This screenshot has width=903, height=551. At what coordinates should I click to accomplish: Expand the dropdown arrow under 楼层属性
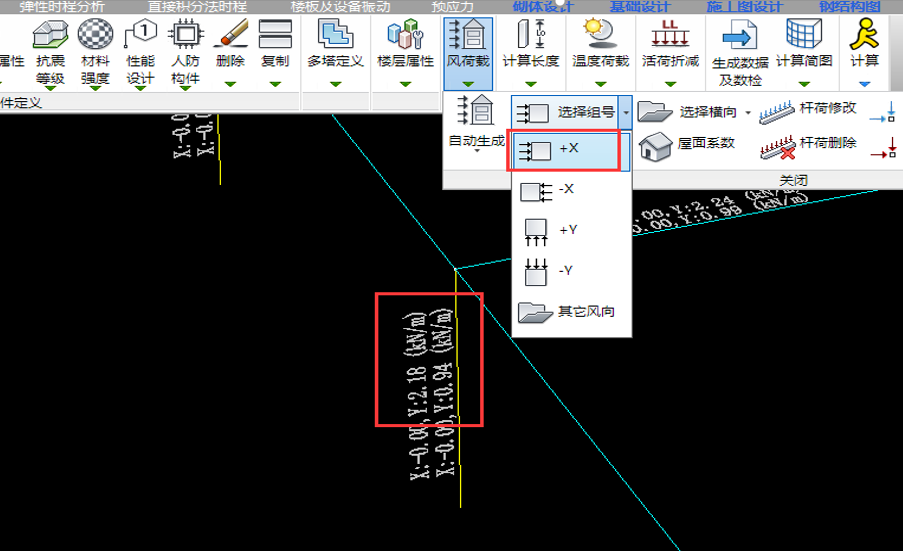405,84
